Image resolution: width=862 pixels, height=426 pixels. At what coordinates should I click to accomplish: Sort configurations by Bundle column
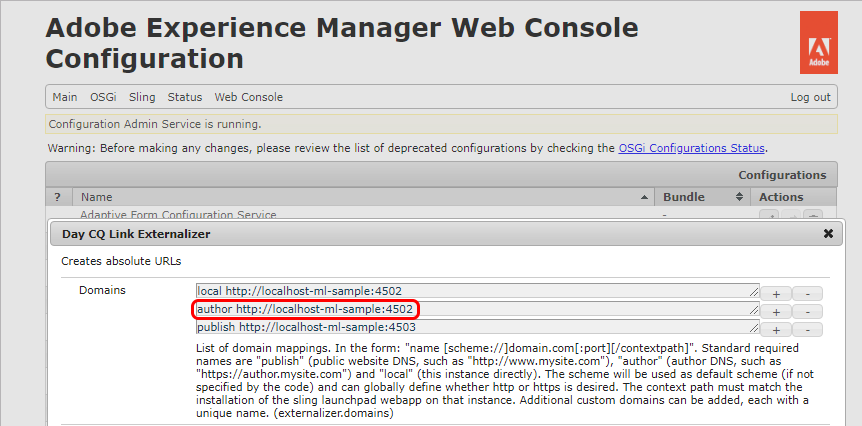703,197
